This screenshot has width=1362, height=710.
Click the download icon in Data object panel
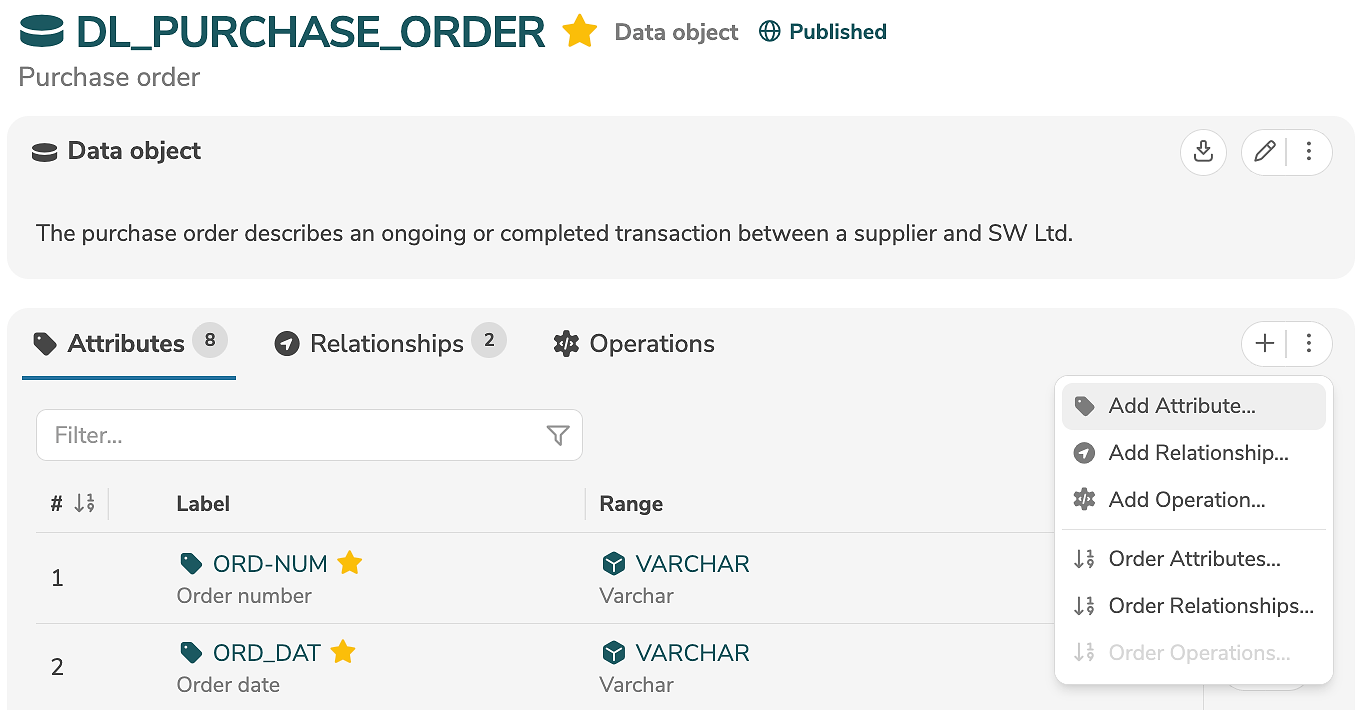pyautogui.click(x=1203, y=152)
